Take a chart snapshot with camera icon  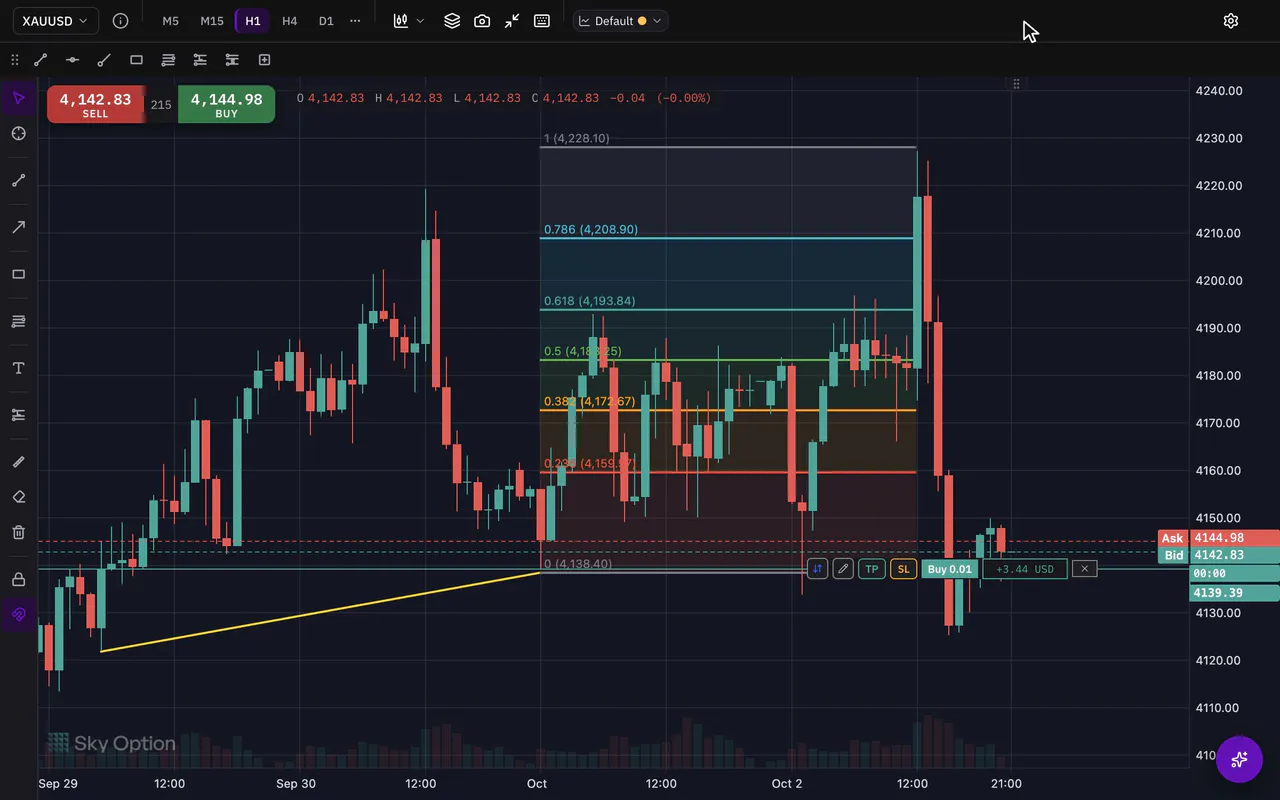tap(482, 20)
